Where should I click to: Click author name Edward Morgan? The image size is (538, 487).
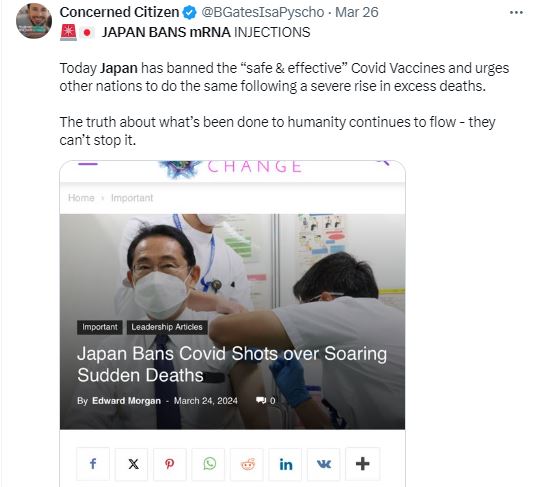coord(126,401)
